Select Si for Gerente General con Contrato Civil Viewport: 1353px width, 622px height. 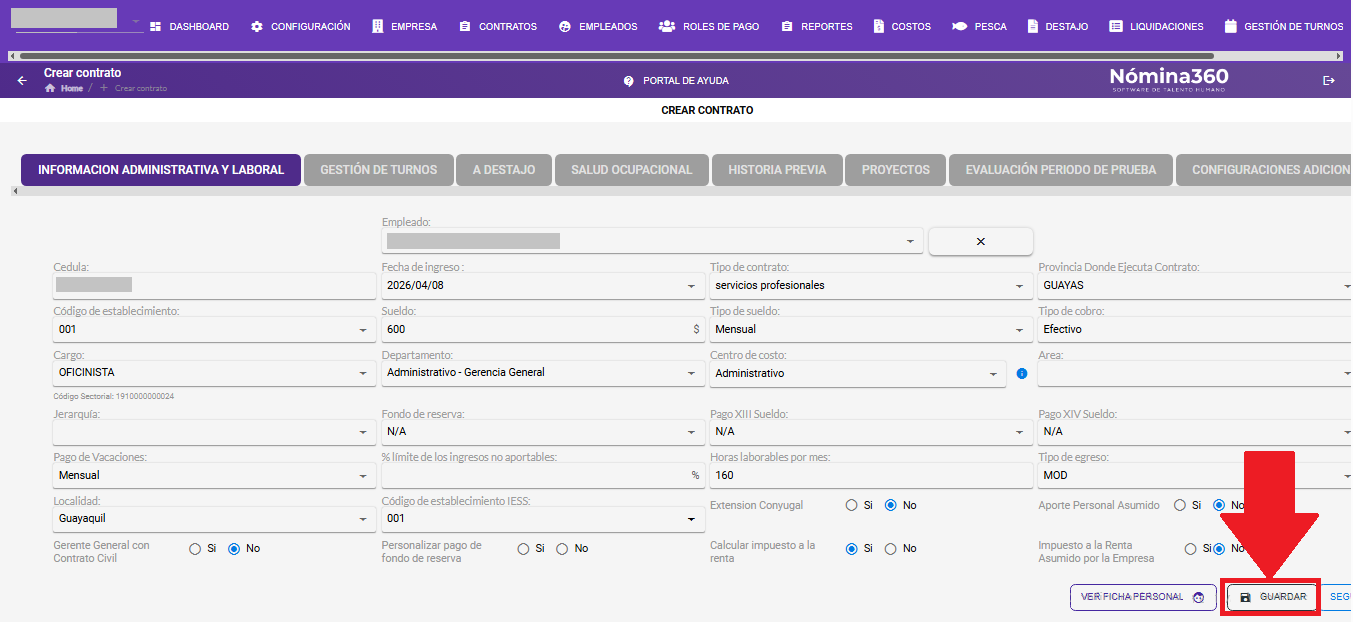195,548
